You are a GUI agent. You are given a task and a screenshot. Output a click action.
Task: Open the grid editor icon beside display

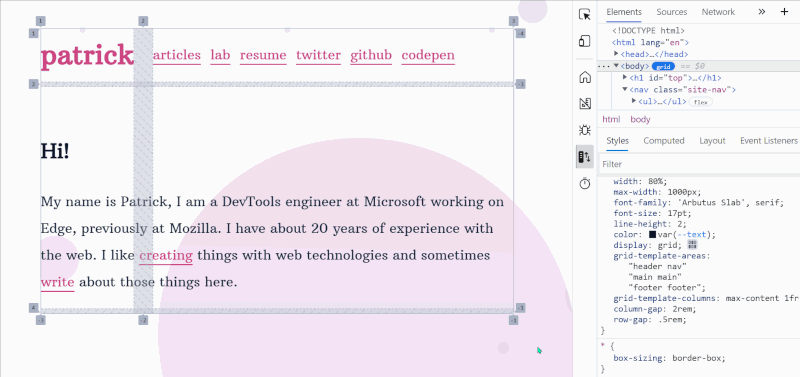[692, 245]
